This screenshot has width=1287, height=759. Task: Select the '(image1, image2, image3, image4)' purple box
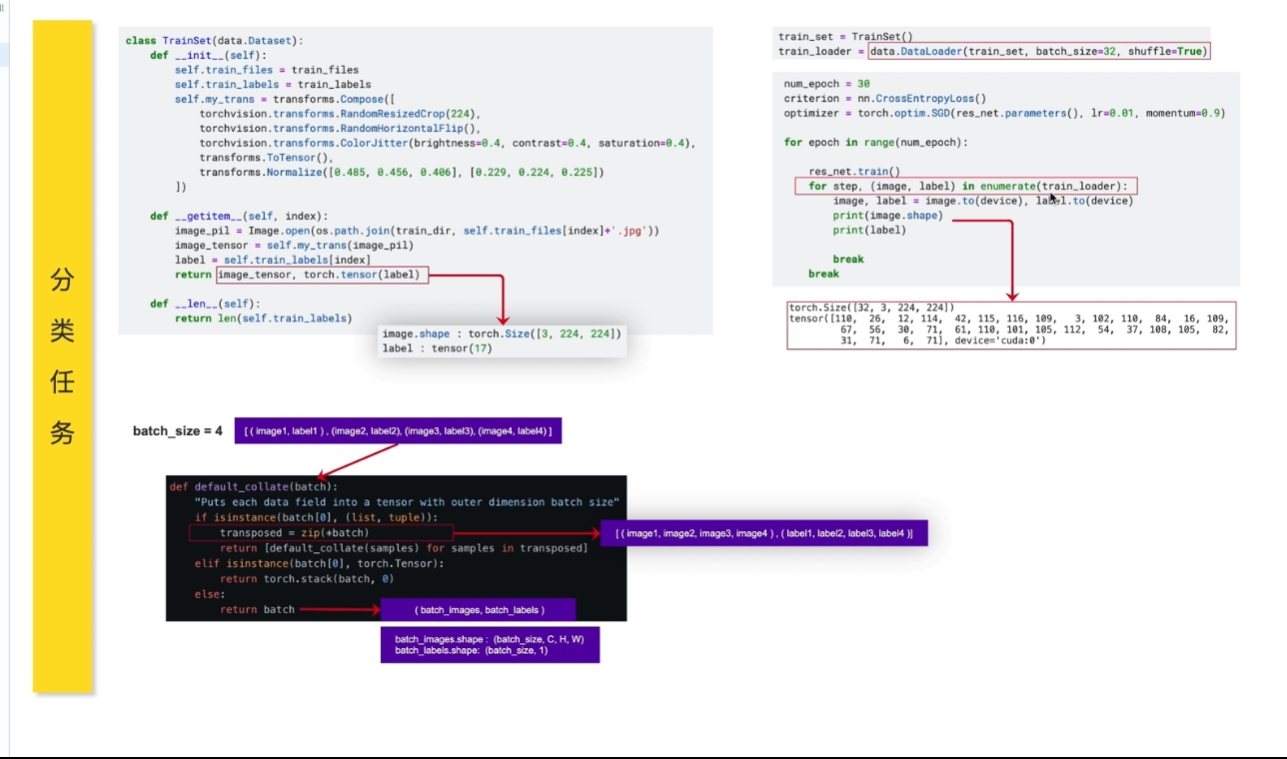click(764, 534)
